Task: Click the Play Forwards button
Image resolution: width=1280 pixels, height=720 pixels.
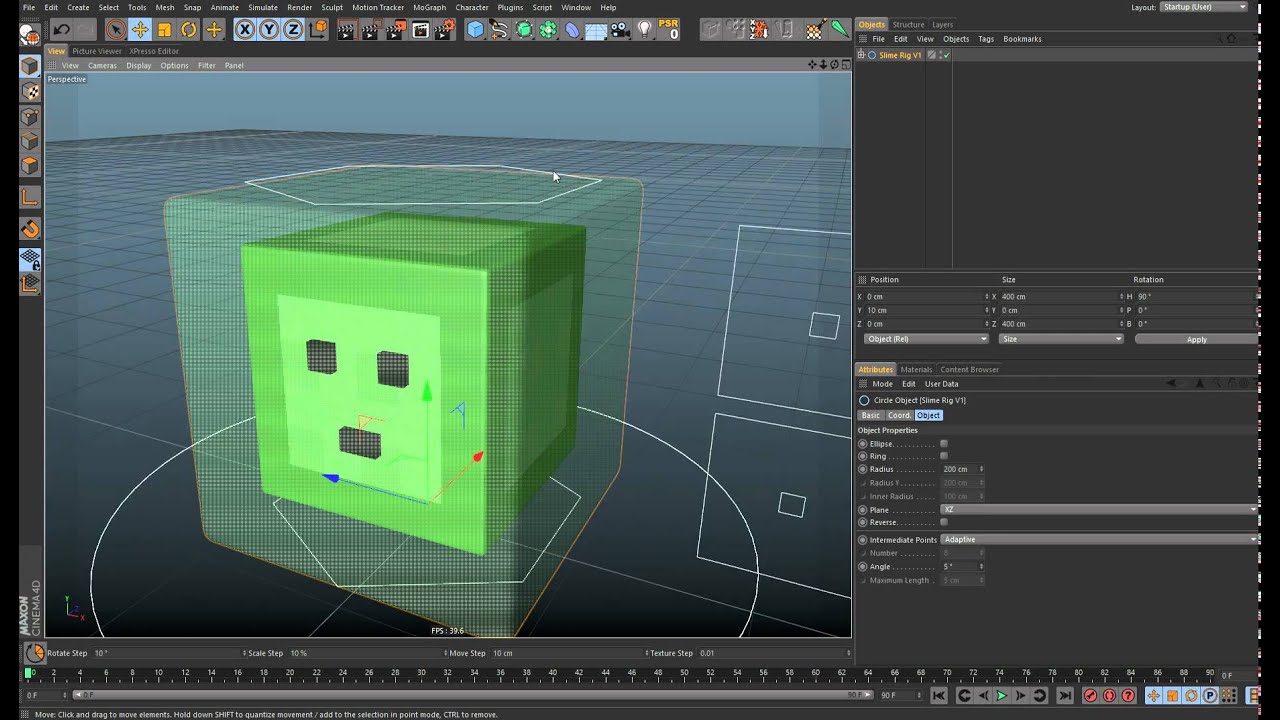Action: [1001, 695]
